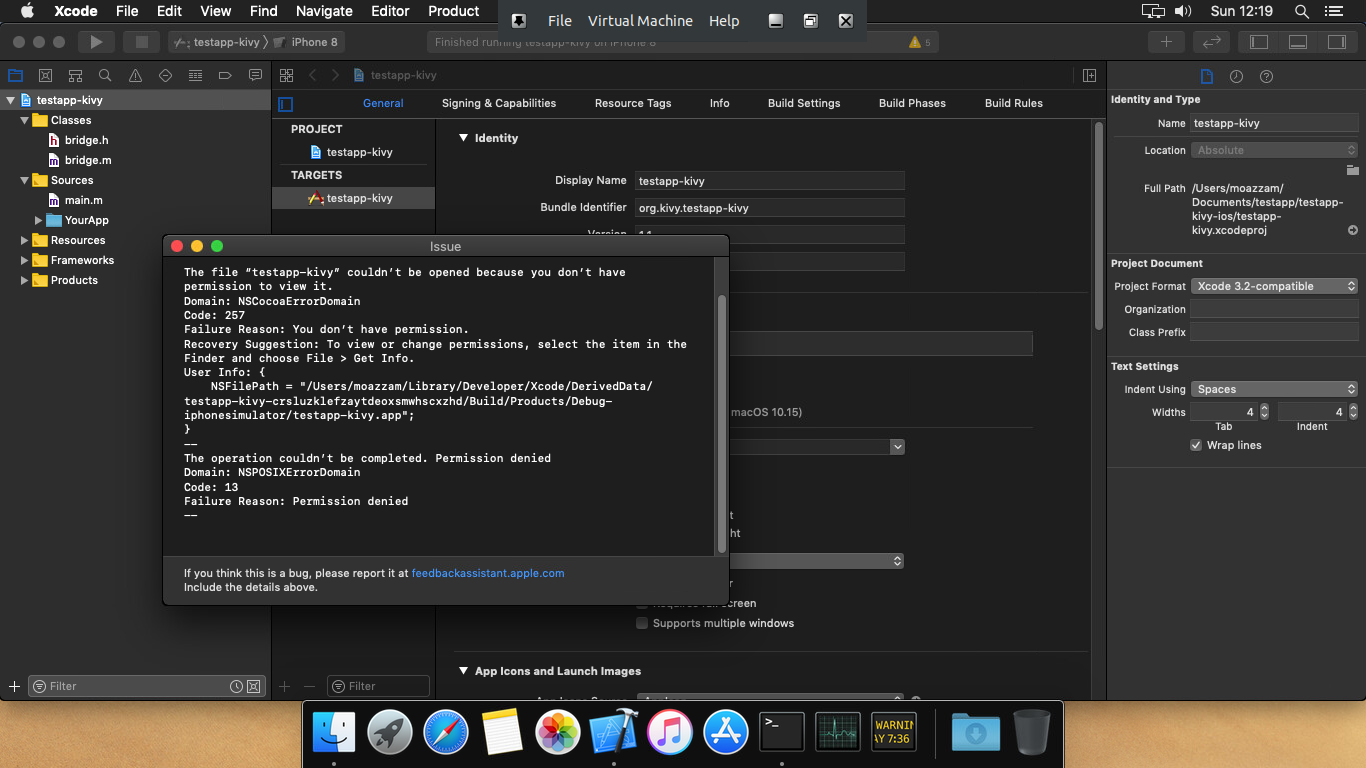Show the Issue navigator warning triangle
This screenshot has width=1366, height=768.
135,75
